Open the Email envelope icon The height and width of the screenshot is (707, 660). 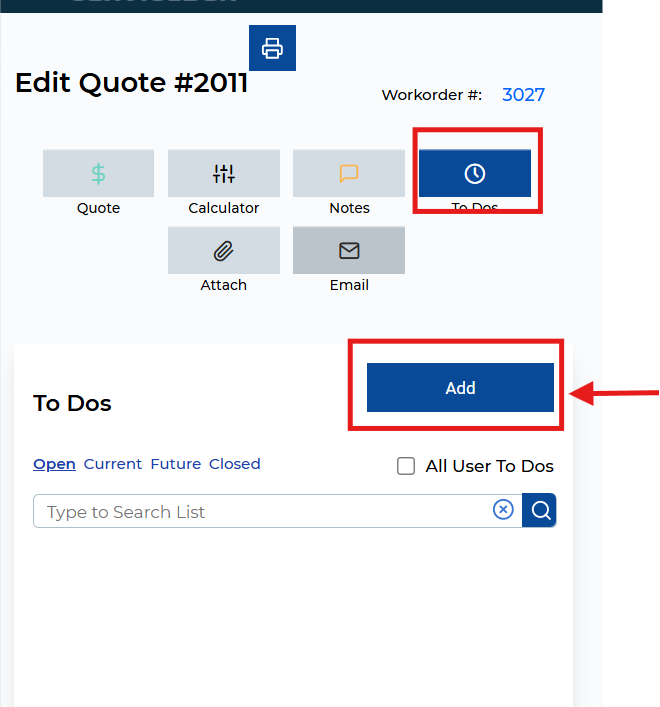pyautogui.click(x=349, y=250)
